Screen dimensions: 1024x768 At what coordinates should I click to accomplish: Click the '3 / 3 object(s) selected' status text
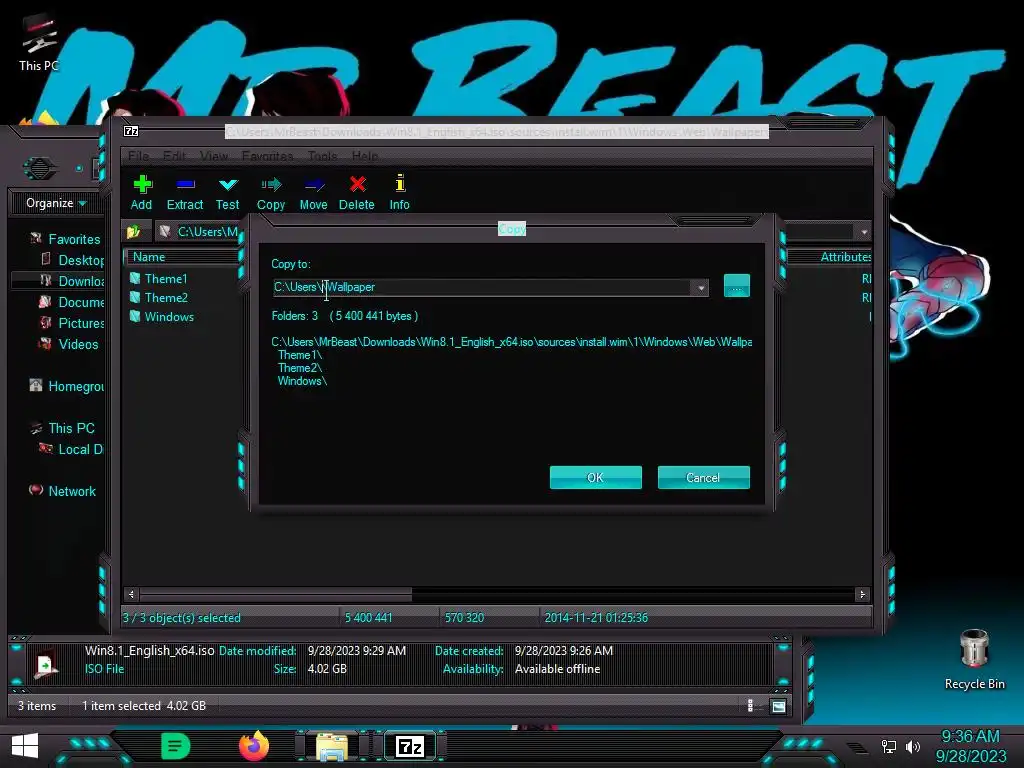click(182, 618)
